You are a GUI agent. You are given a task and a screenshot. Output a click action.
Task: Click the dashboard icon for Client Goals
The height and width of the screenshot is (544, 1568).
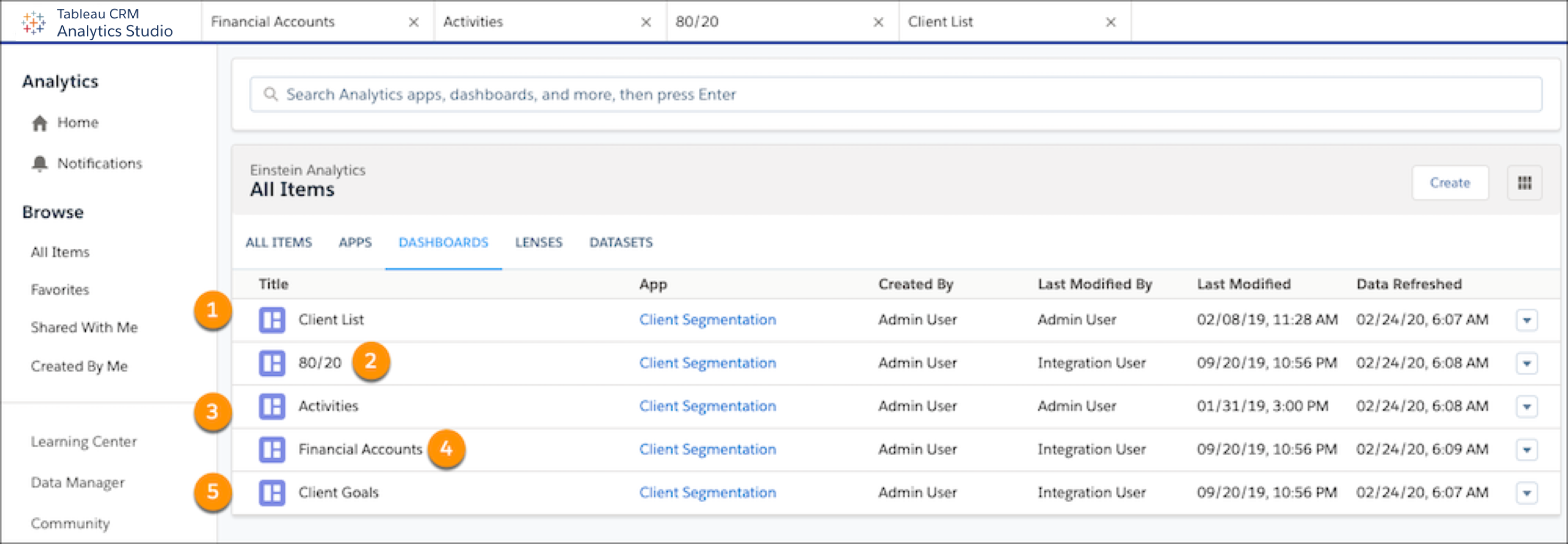tap(272, 493)
